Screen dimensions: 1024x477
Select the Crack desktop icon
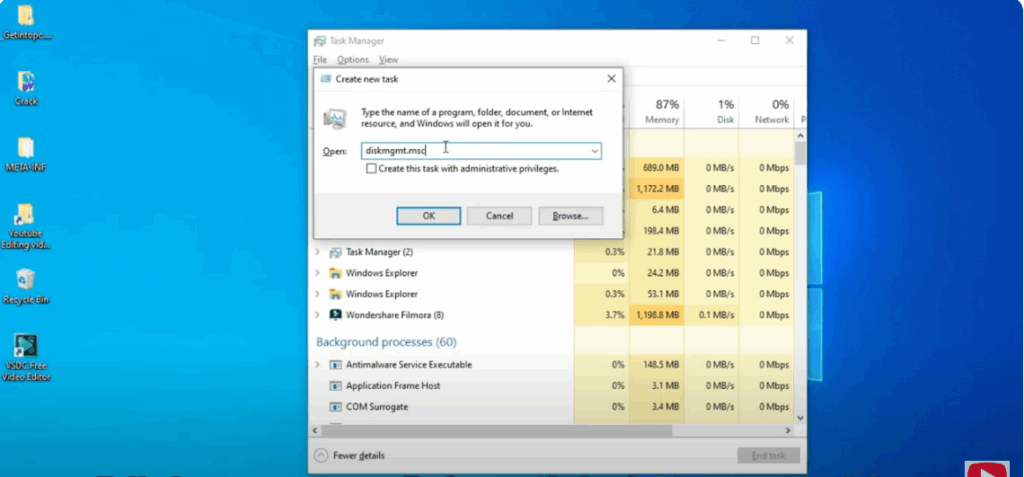(x=26, y=82)
